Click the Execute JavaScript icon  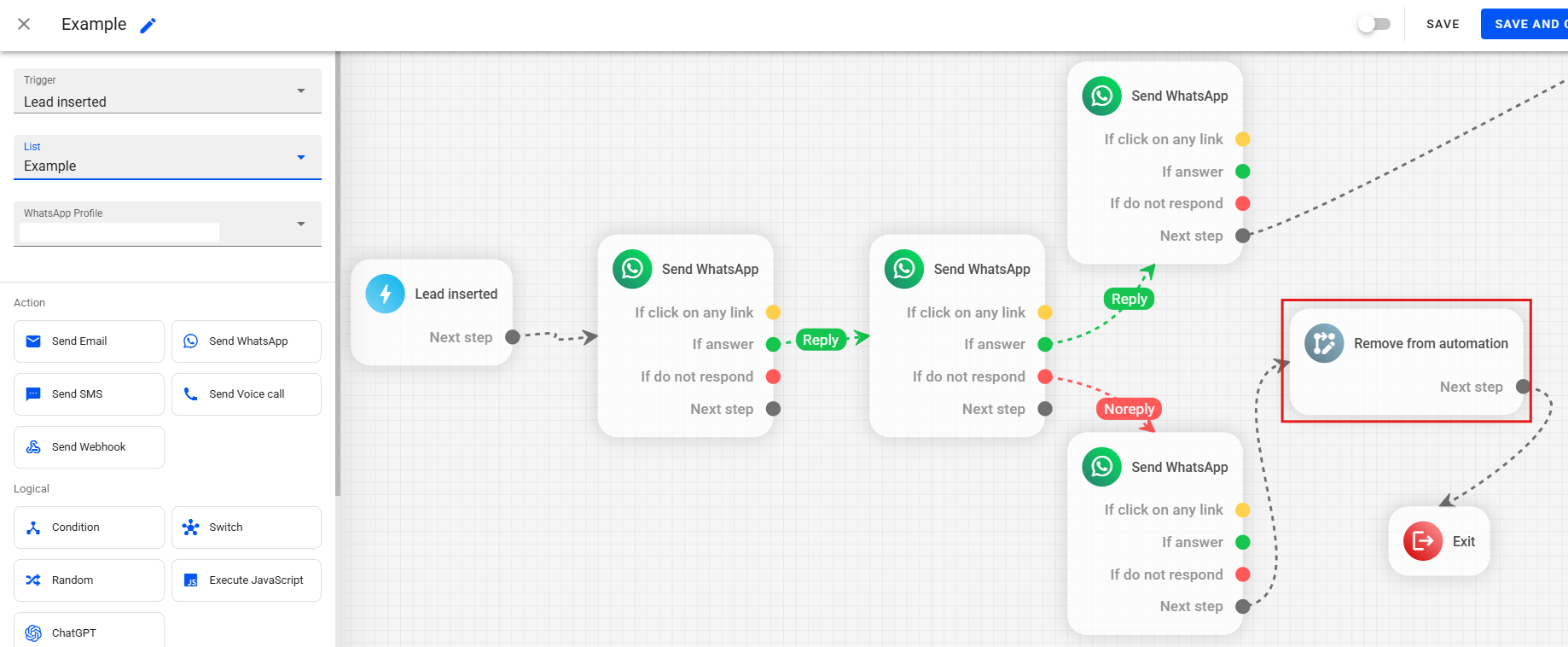(191, 580)
